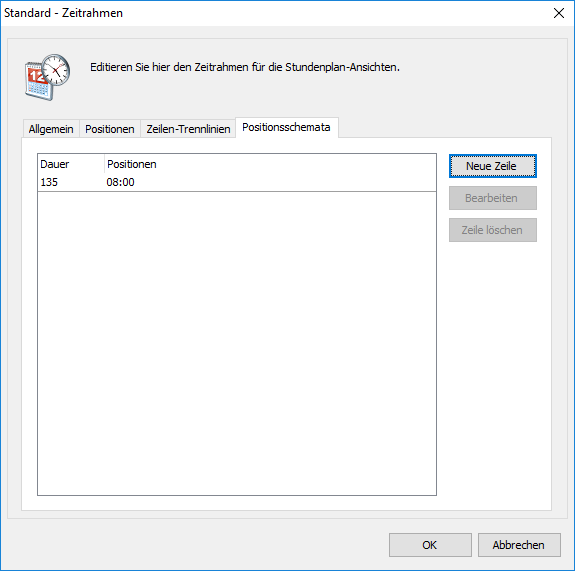The image size is (575, 571).
Task: Close the Standard - Zeitrahmen dialog
Action: coord(559,13)
